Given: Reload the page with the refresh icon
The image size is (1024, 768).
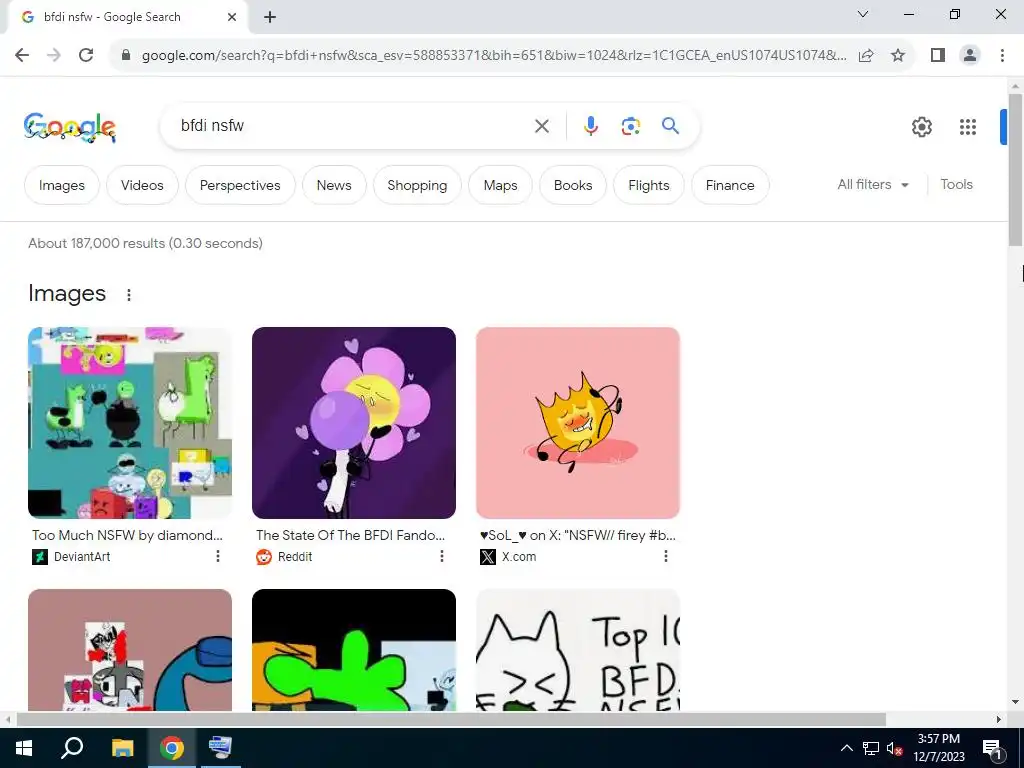Looking at the screenshot, I should [x=86, y=55].
